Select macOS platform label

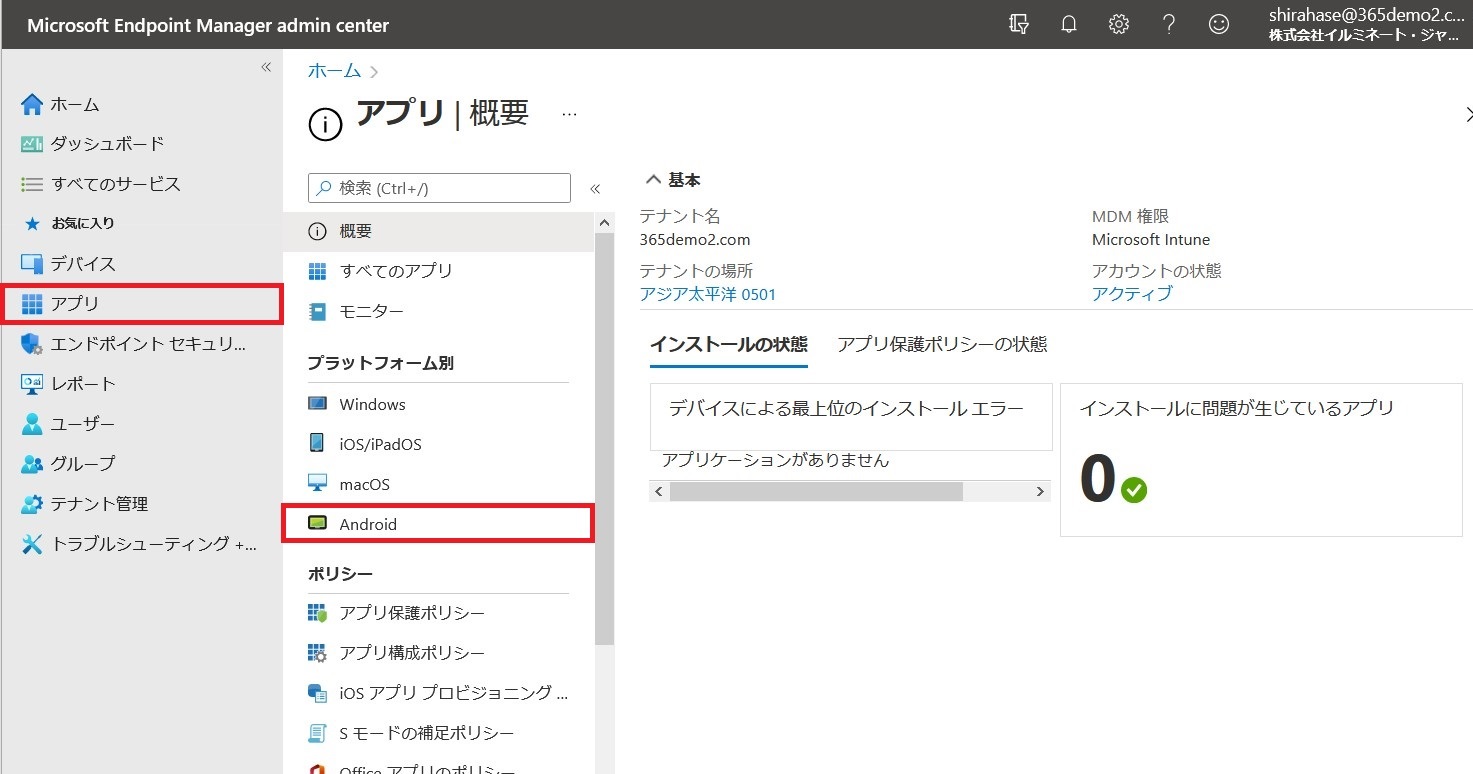pyautogui.click(x=364, y=484)
